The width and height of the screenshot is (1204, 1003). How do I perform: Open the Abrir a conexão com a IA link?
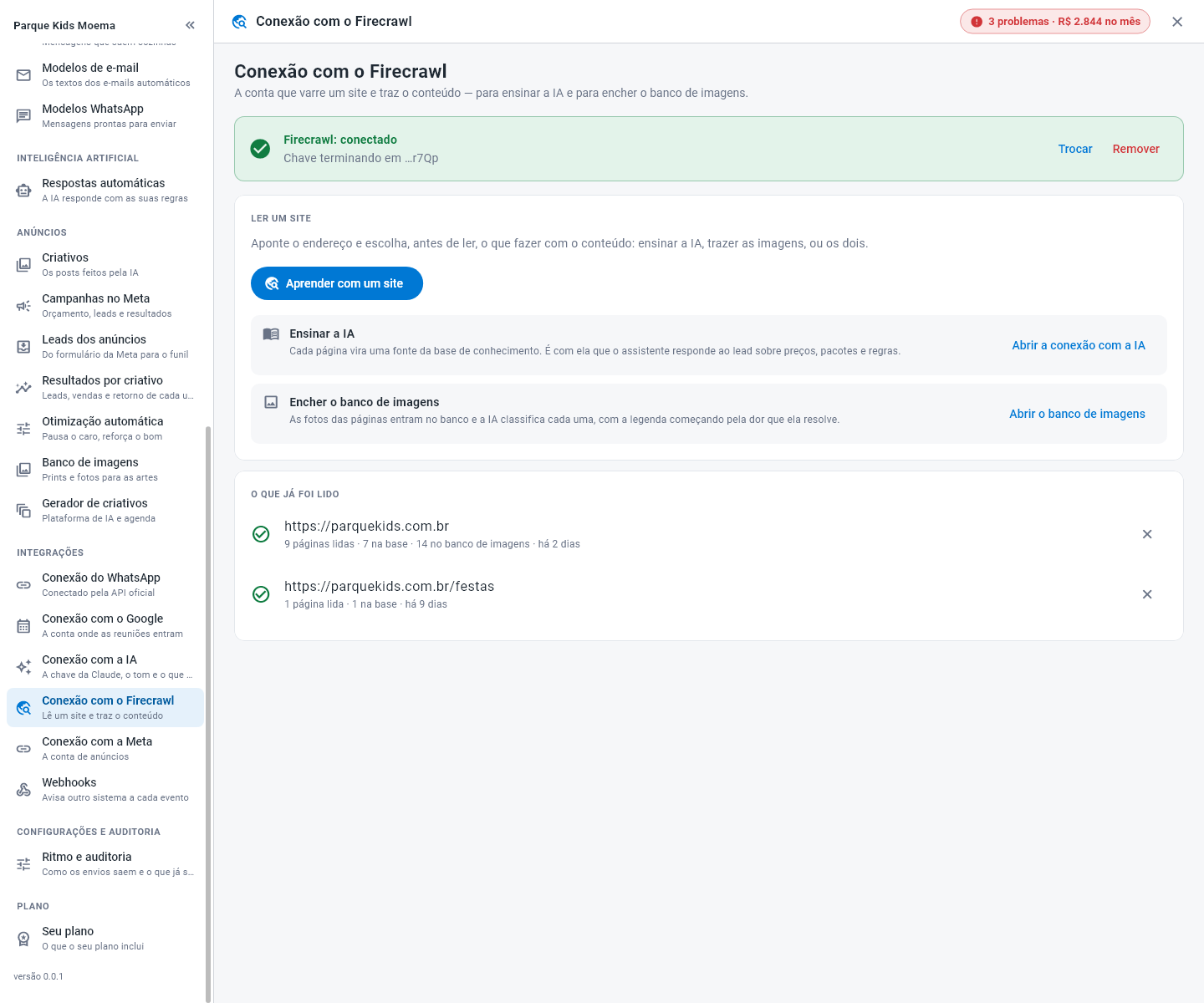click(x=1079, y=345)
